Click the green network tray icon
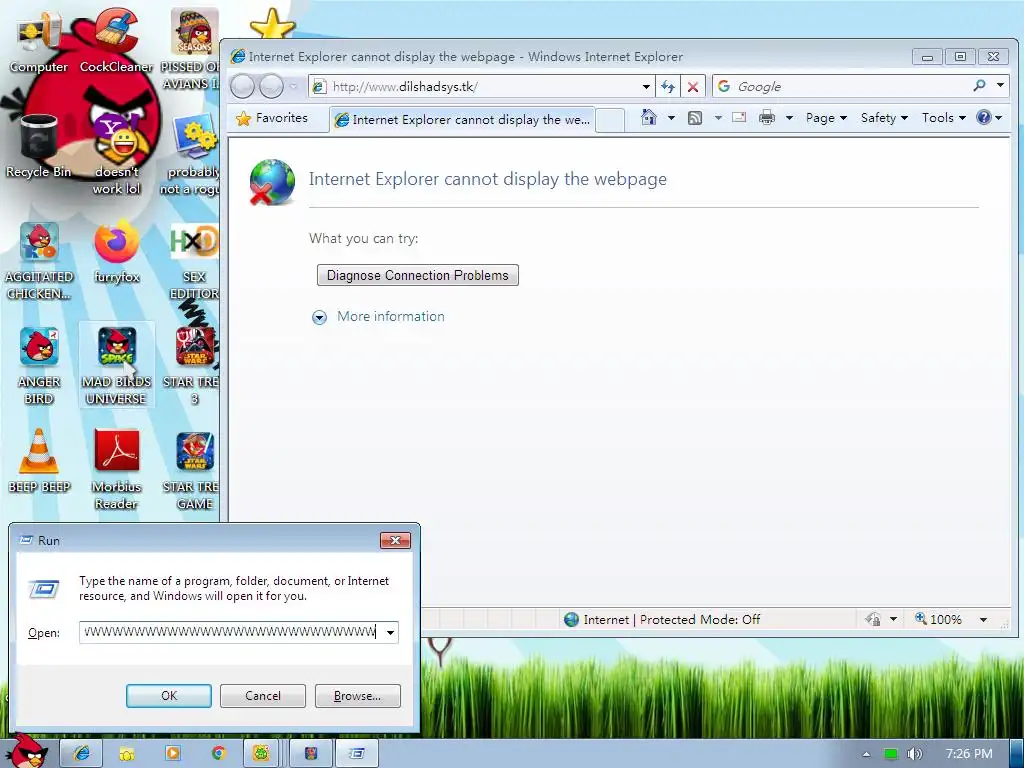This screenshot has height=768, width=1024. point(890,754)
